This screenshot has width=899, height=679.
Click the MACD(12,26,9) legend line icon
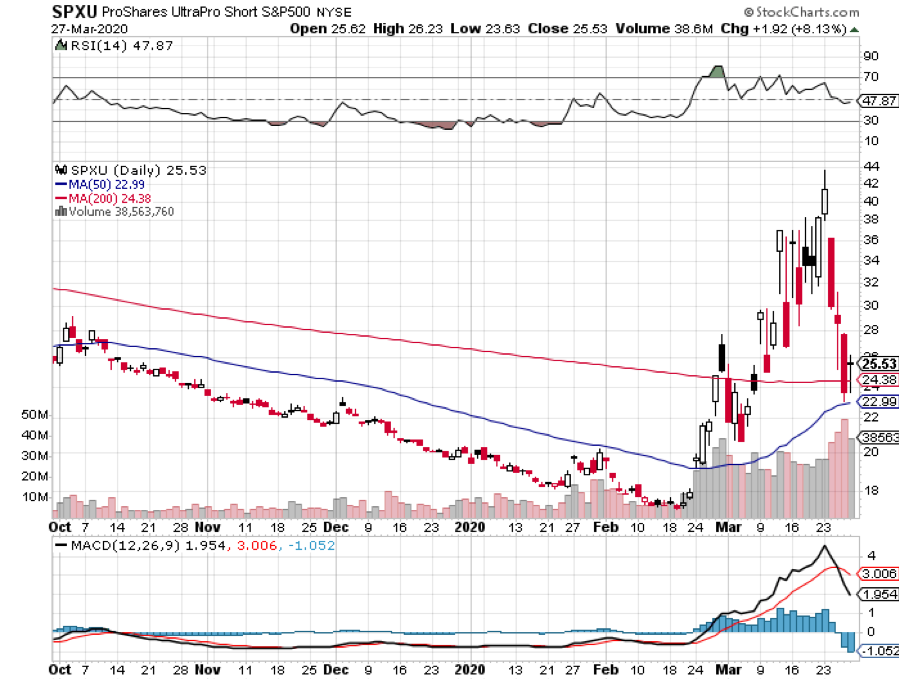[x=61, y=546]
